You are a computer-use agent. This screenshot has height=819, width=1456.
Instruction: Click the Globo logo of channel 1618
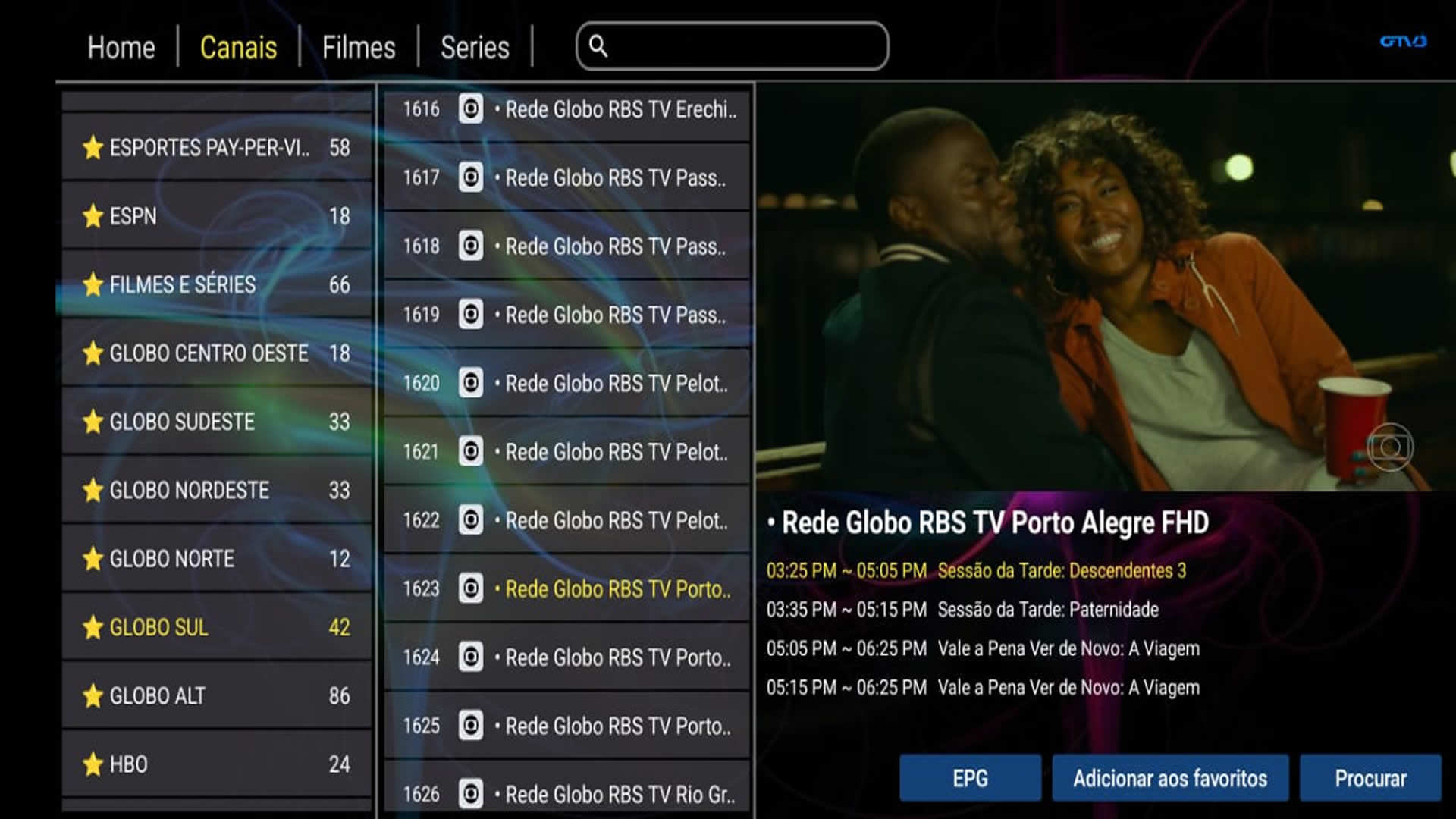coord(471,246)
